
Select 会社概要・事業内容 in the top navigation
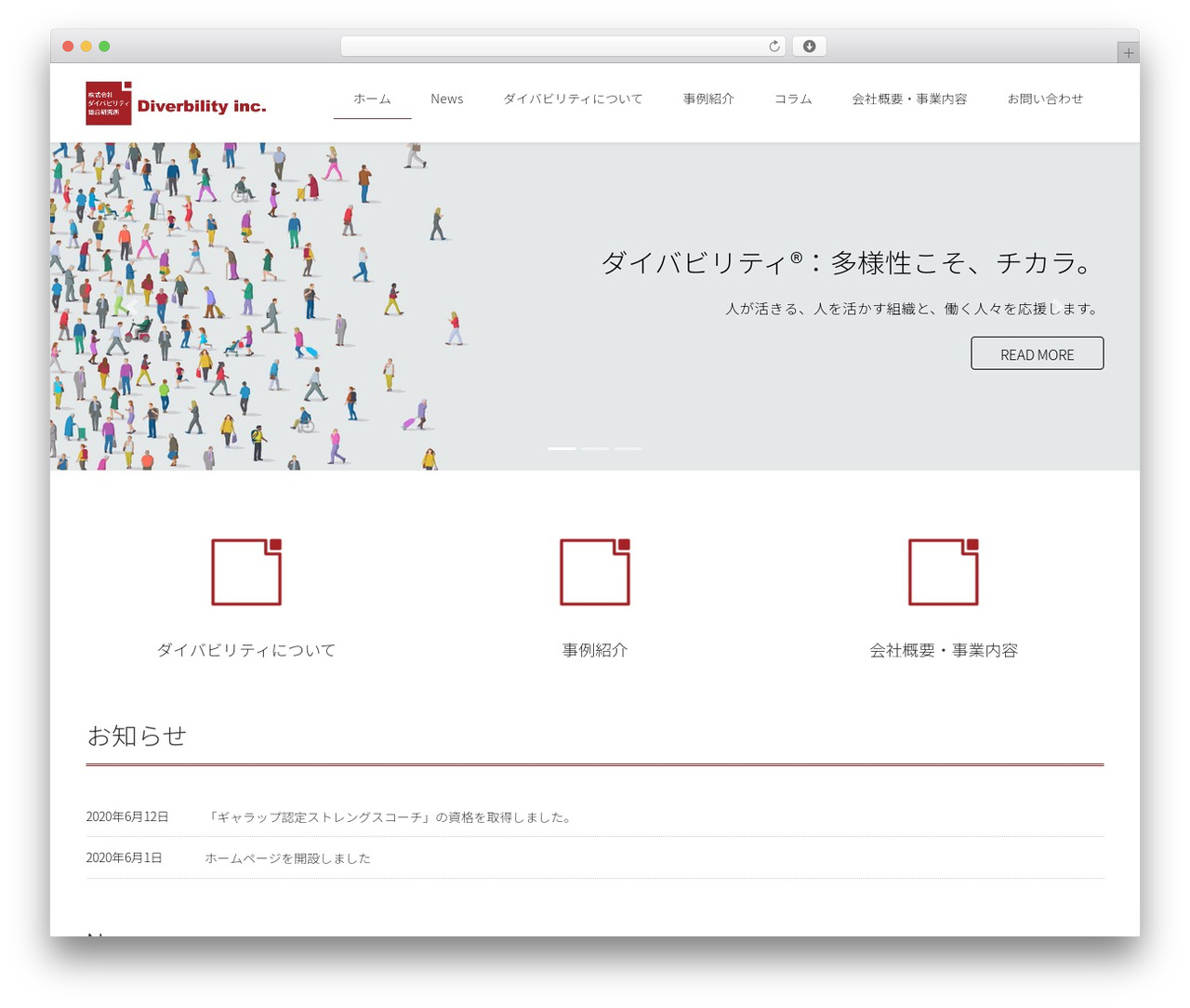(909, 99)
